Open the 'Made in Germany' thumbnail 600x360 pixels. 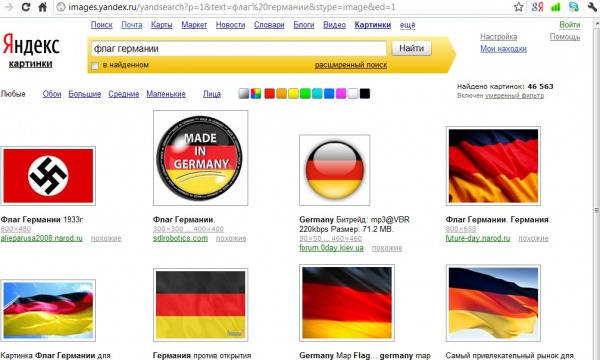click(201, 158)
